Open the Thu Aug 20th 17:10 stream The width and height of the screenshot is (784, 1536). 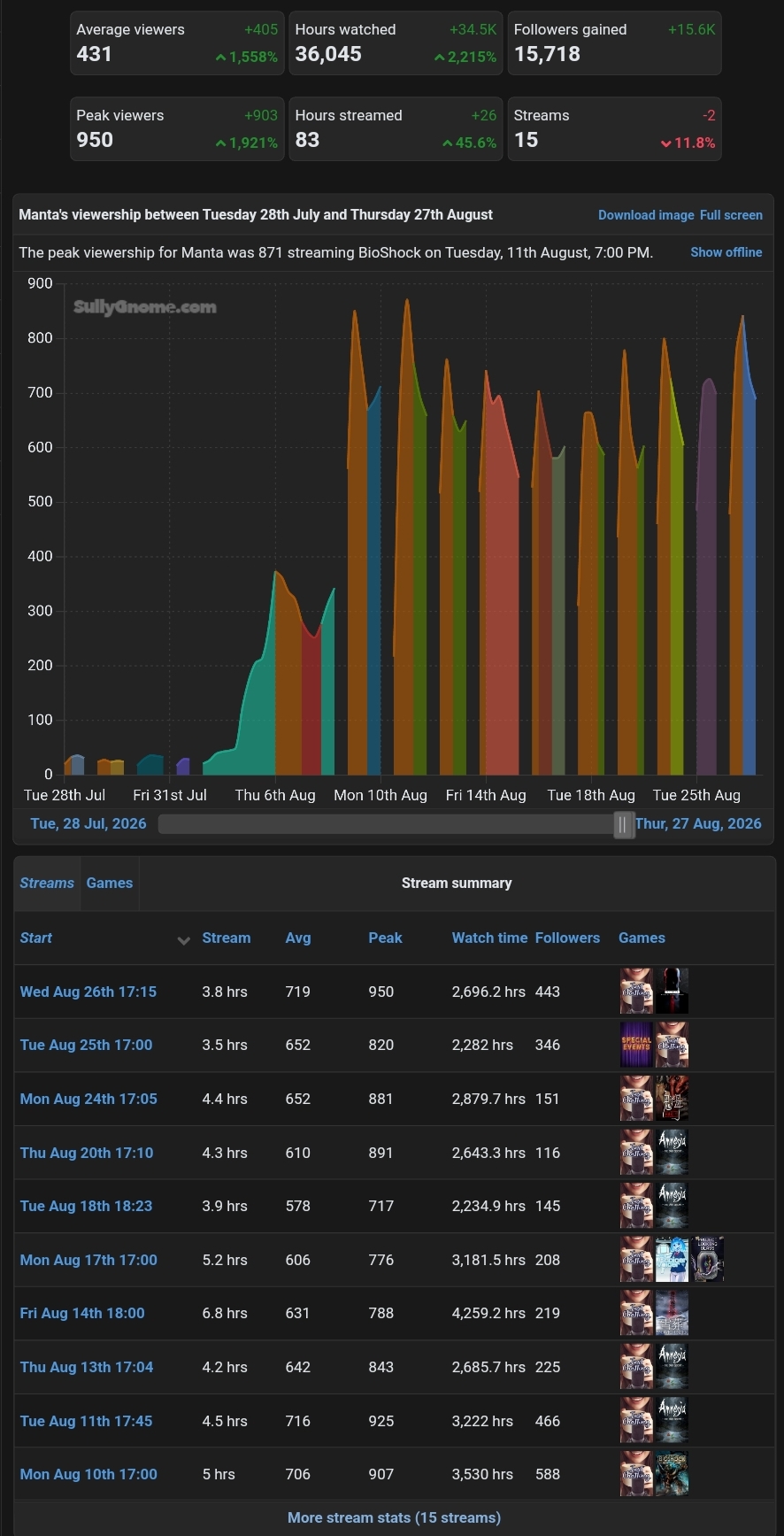87,1153
